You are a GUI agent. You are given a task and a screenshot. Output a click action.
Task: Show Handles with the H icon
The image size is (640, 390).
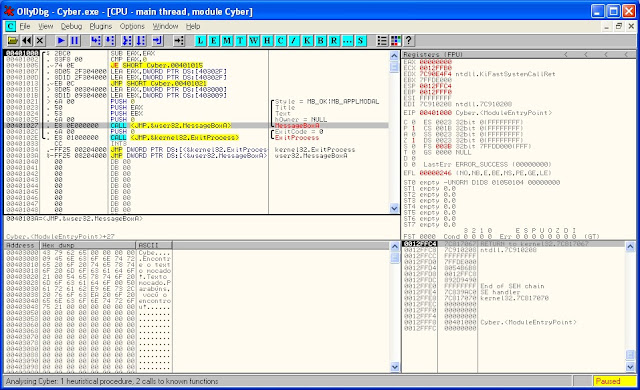267,40
